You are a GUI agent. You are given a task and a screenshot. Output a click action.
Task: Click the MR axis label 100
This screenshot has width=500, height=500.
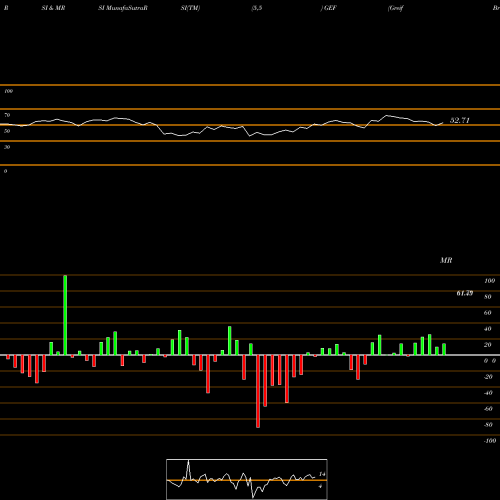(489, 281)
